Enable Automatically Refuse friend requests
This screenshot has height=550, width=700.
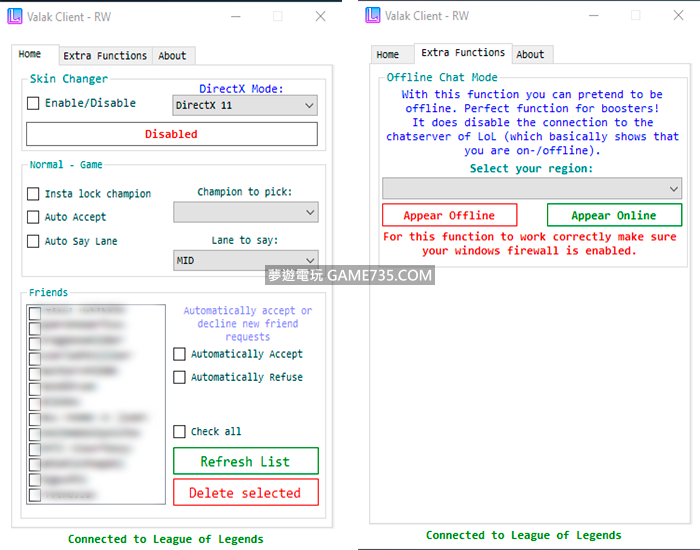coord(179,377)
